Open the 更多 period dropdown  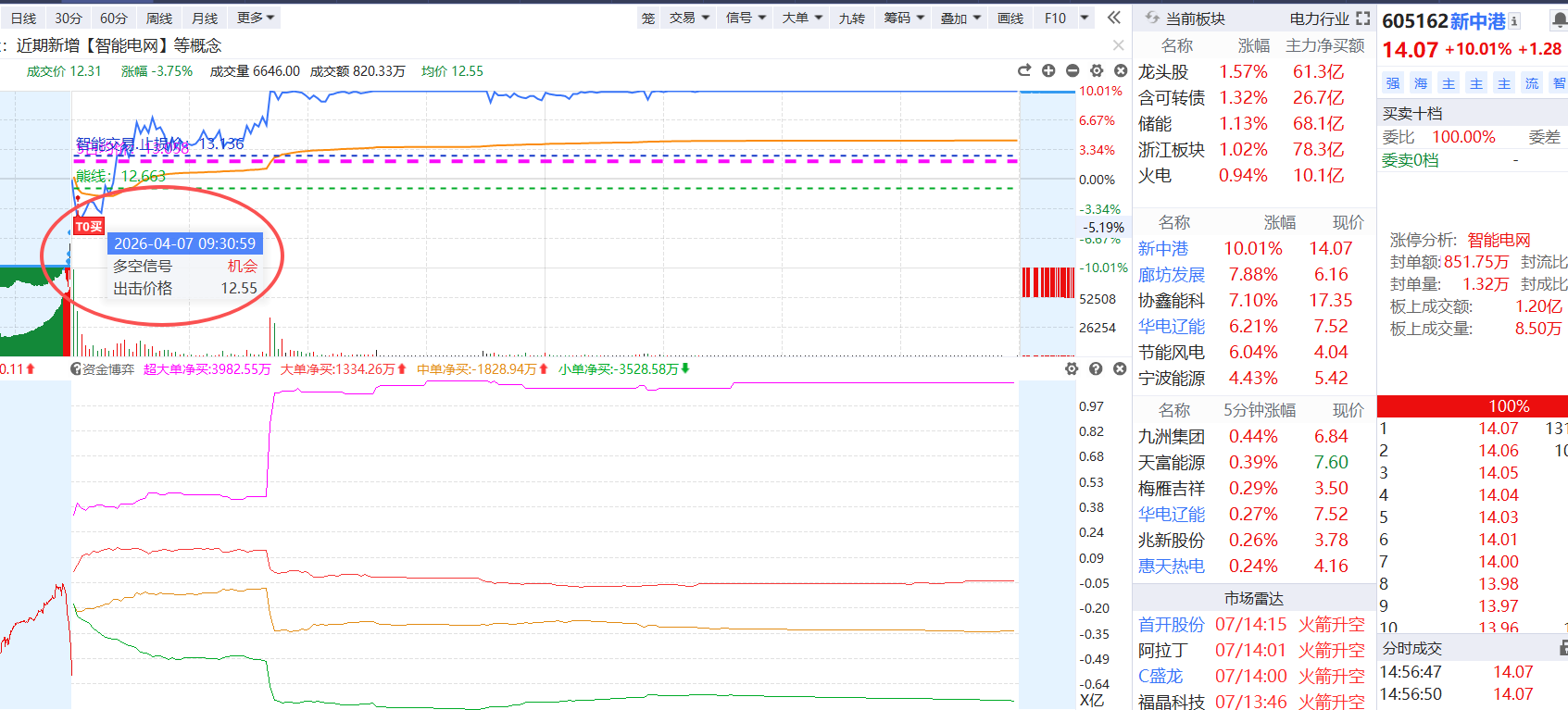tap(256, 18)
